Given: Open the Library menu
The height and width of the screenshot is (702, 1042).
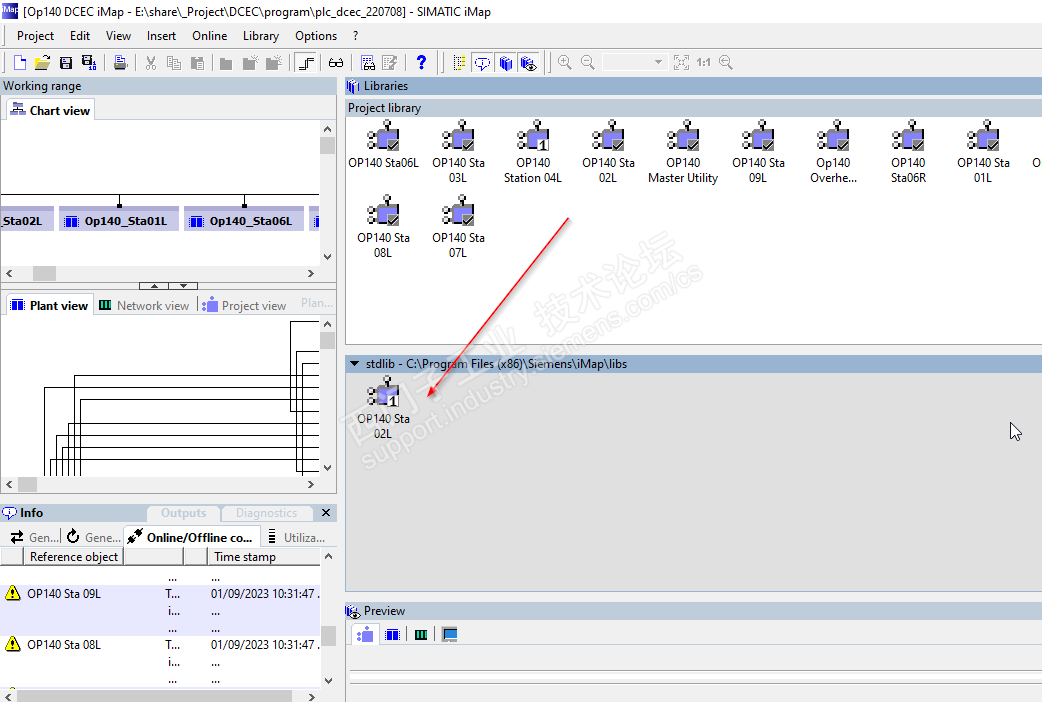Looking at the screenshot, I should point(260,36).
